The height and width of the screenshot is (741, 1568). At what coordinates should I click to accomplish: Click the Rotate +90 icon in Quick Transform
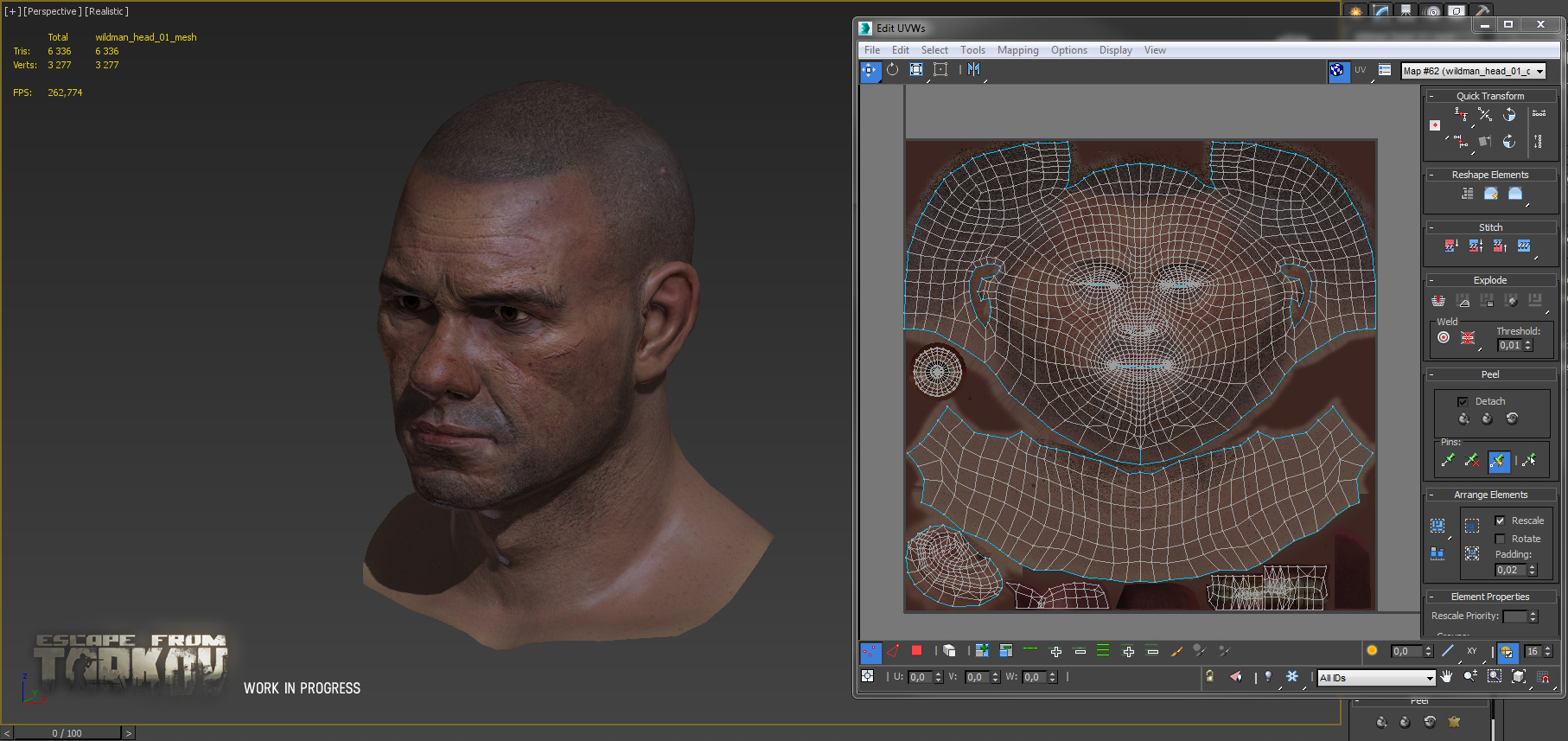pyautogui.click(x=1509, y=115)
